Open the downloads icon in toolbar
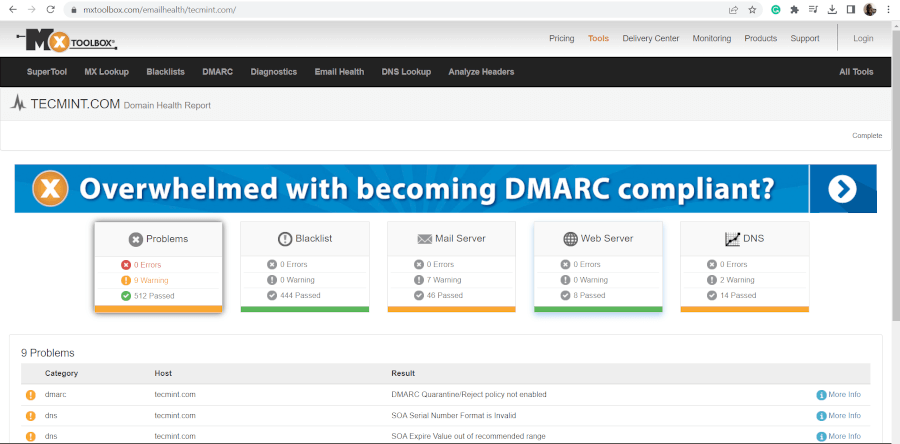900x444 pixels. [x=832, y=10]
